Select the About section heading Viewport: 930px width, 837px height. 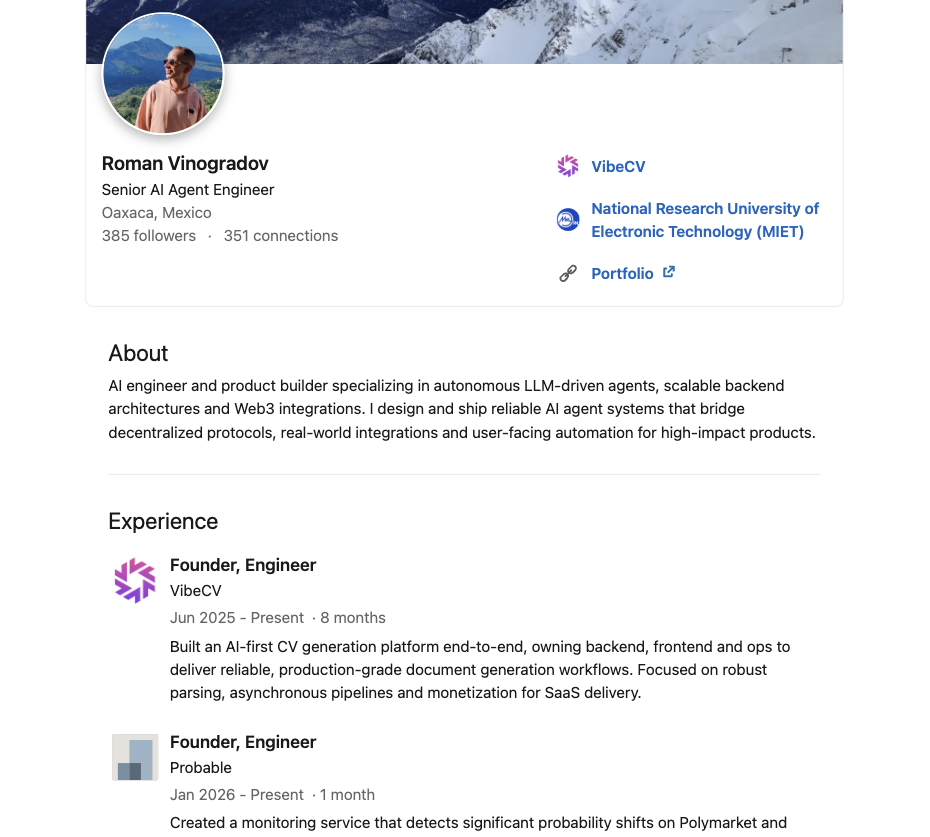pos(138,353)
